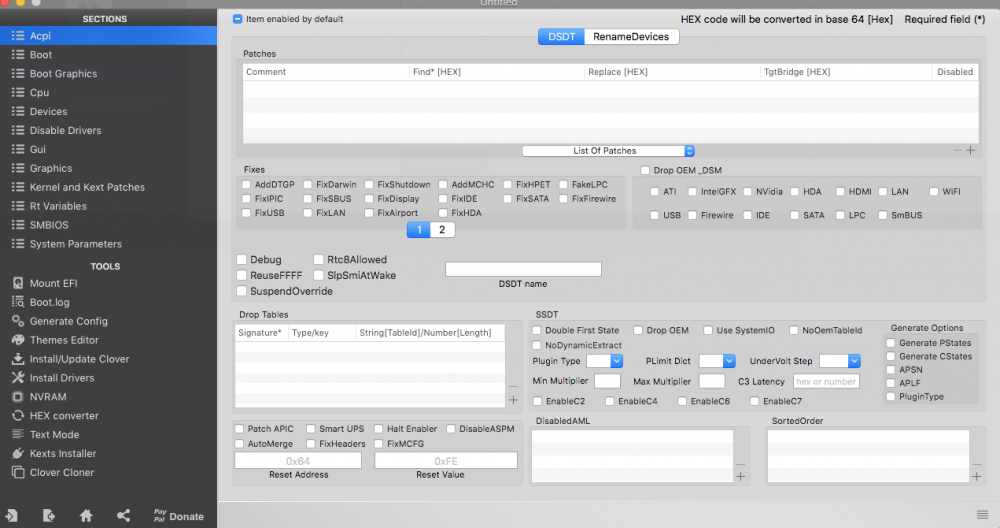Toggle Item enabled by default
Screen dimensions: 1000x528
point(237,19)
